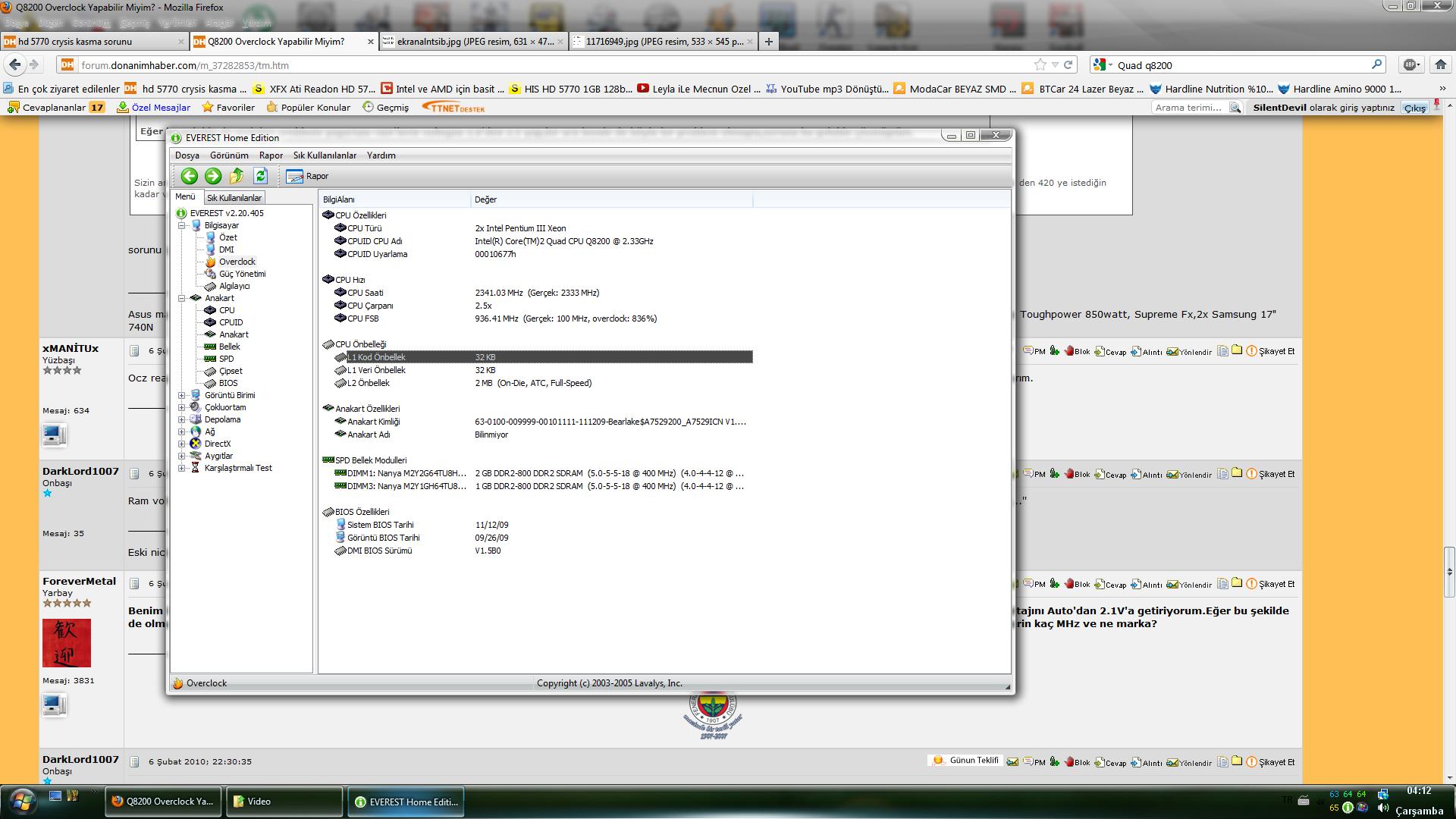Click the Çıkış logout button
This screenshot has width=1456, height=819.
point(1414,108)
